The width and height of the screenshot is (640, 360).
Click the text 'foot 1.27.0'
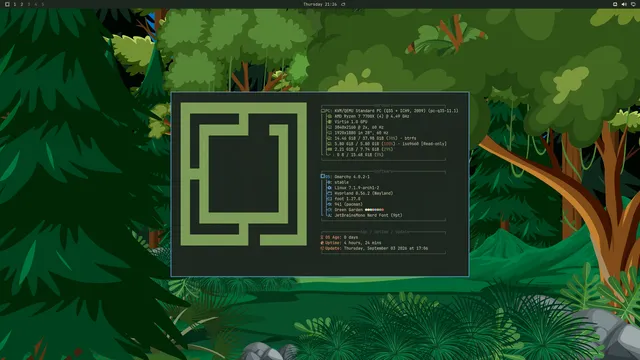[347, 199]
